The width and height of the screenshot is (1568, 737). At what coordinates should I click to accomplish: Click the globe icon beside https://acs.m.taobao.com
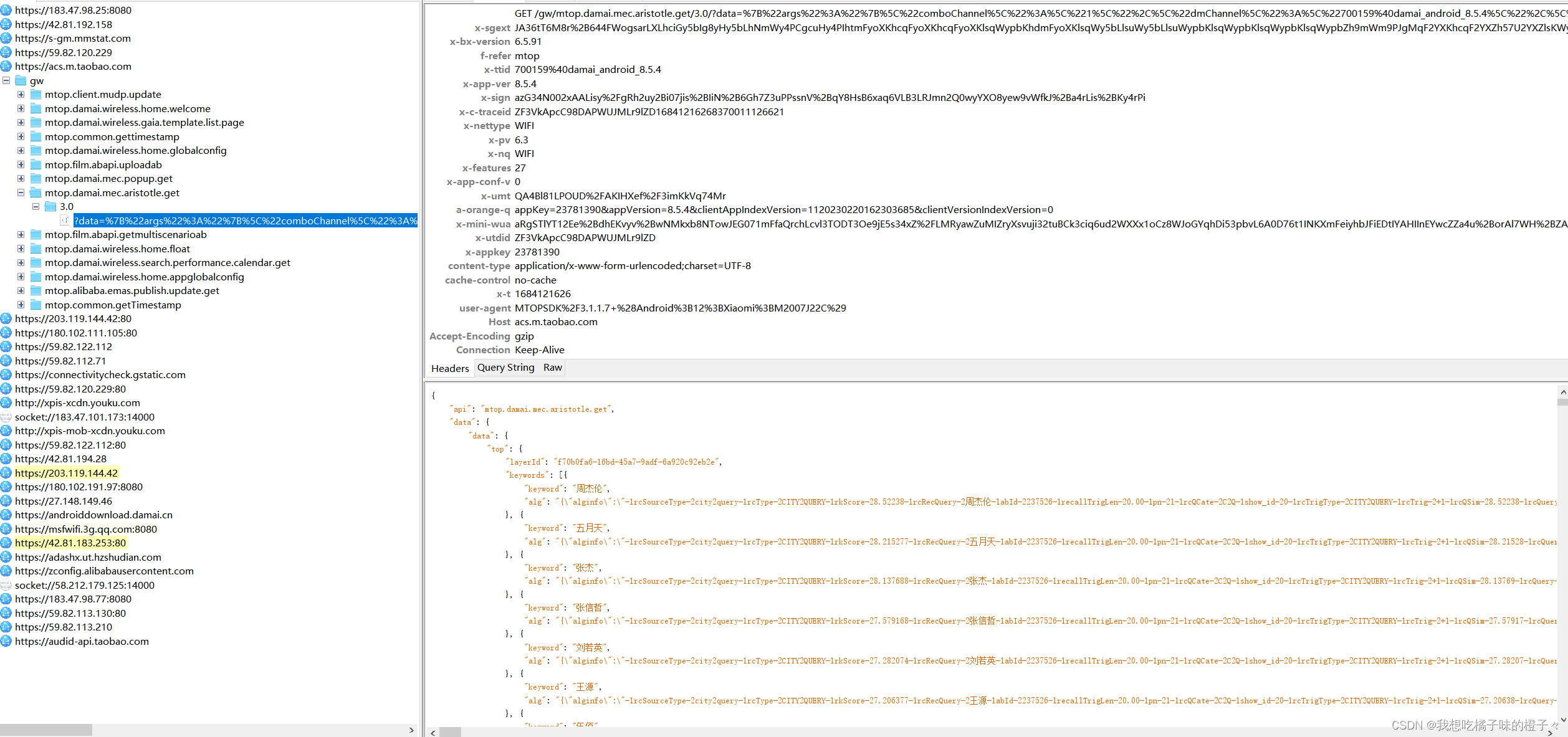click(x=6, y=66)
